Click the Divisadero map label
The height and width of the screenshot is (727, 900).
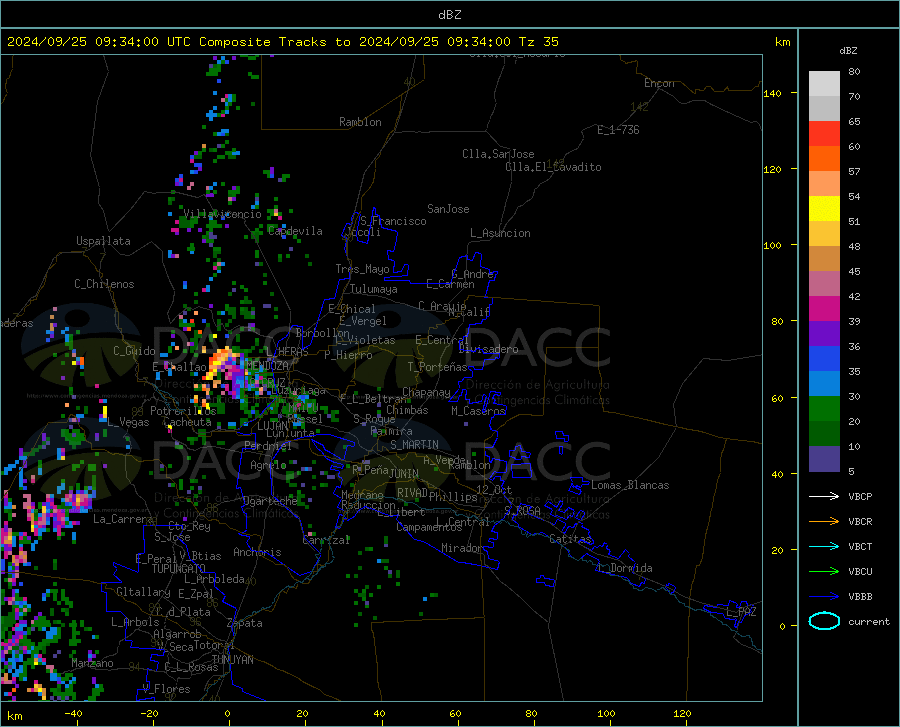coord(488,349)
